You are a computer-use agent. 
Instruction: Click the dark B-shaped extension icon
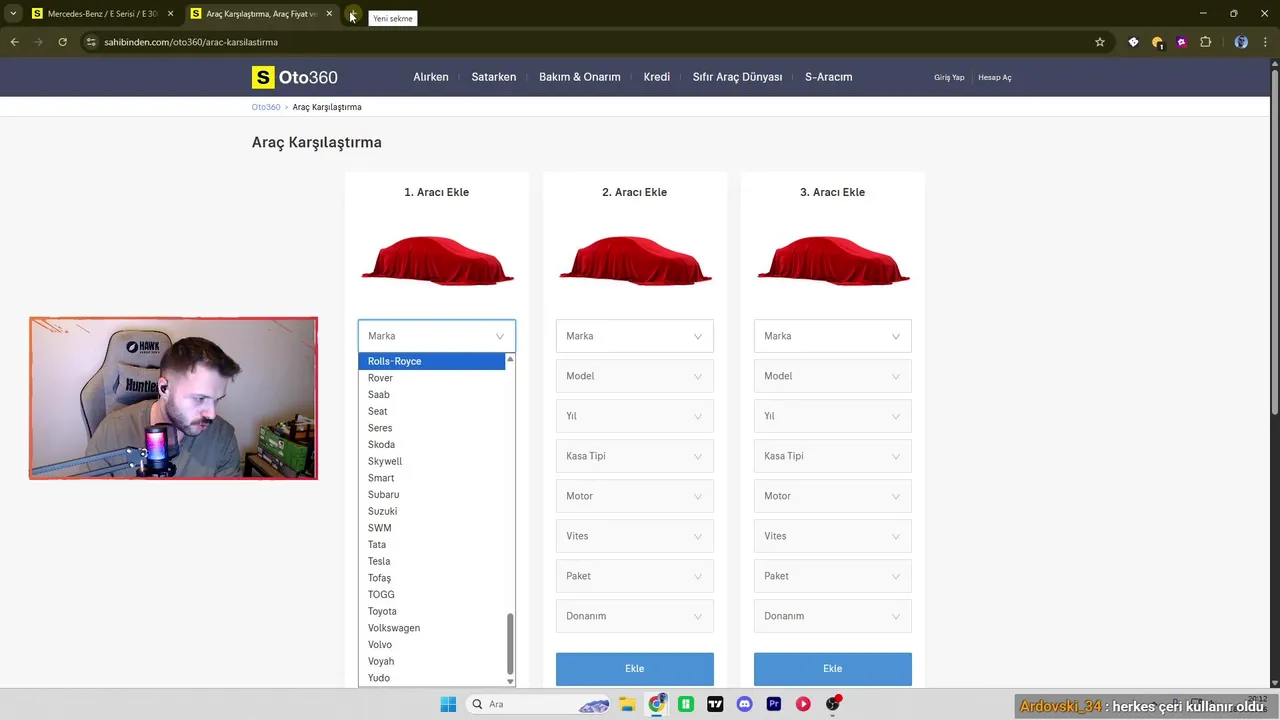[1133, 42]
